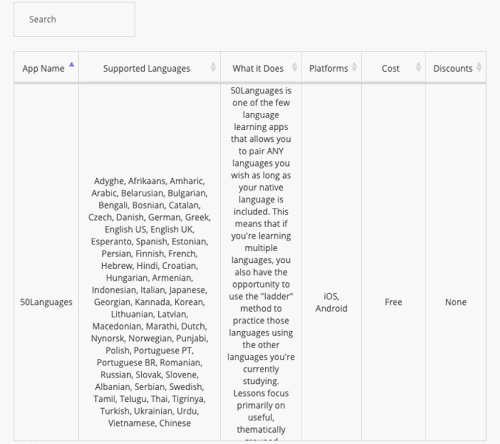Sort by Platforms column header
The width and height of the screenshot is (500, 444).
331,67
